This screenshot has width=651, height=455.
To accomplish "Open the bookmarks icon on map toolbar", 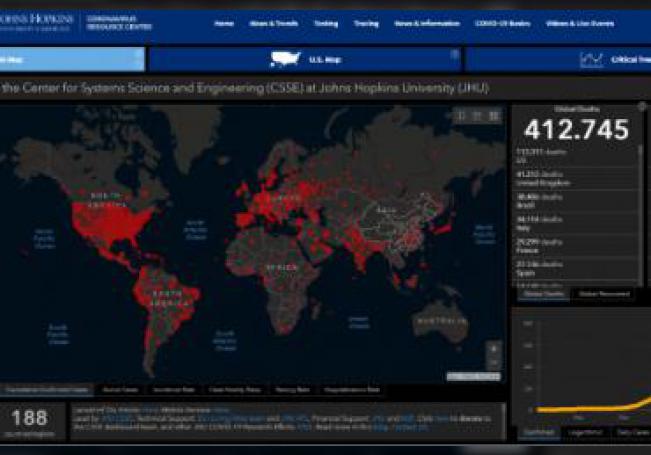I will coord(461,116).
